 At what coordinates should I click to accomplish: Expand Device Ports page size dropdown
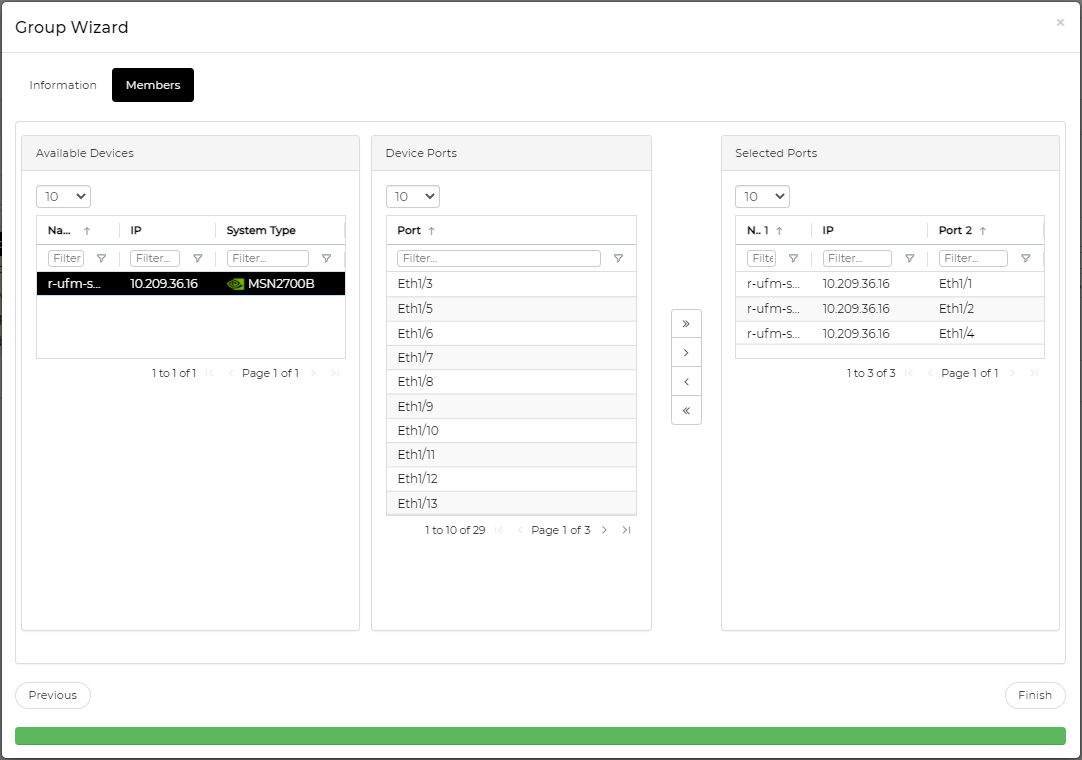click(x=413, y=196)
